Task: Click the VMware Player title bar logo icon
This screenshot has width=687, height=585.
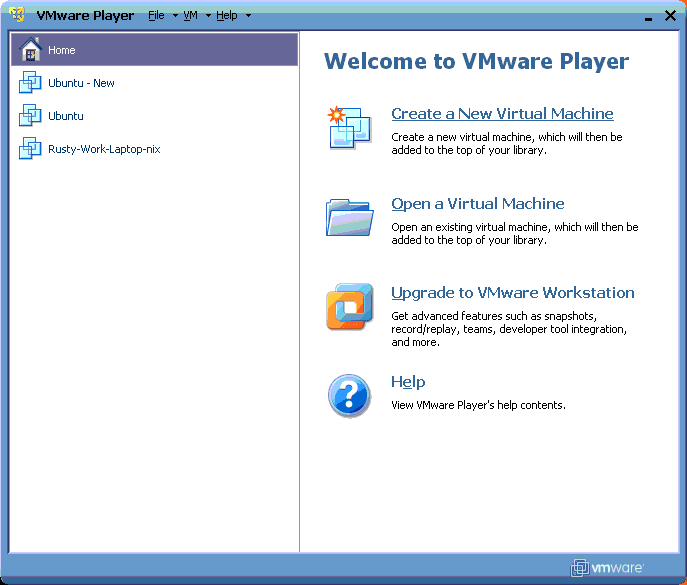Action: coord(17,14)
